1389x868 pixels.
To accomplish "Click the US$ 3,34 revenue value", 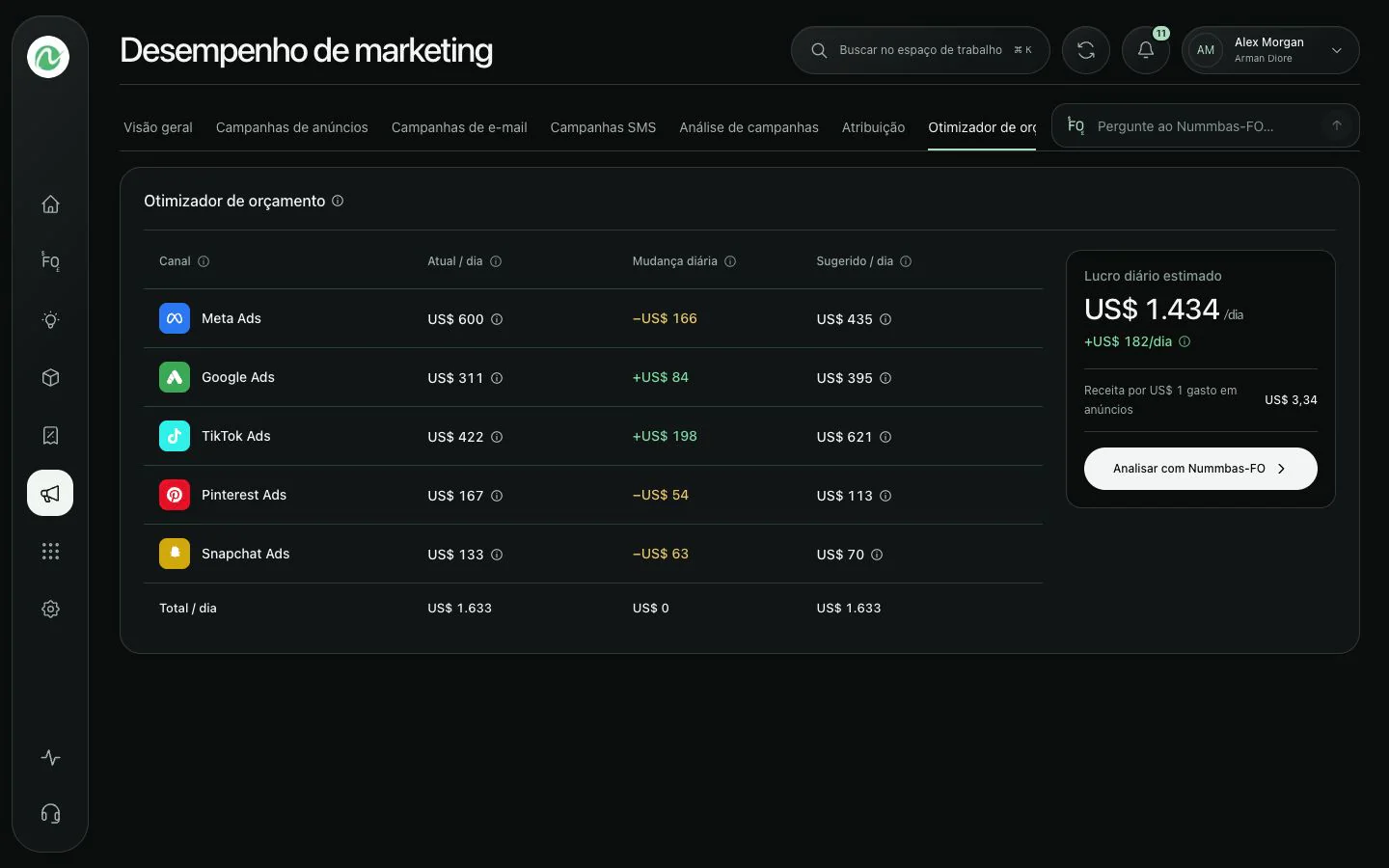I will 1291,399.
